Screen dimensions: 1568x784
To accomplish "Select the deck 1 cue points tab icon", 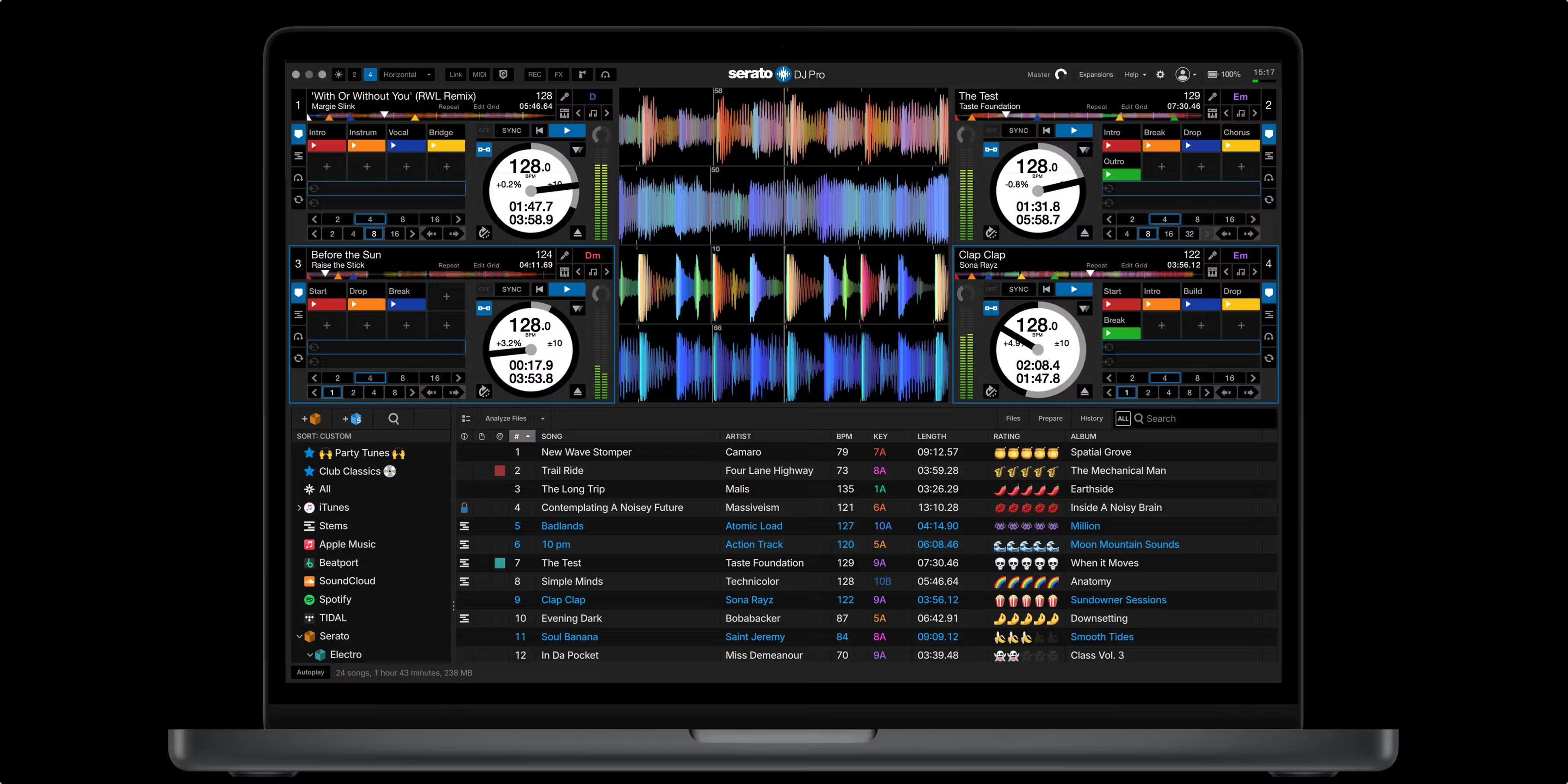I will tap(298, 133).
